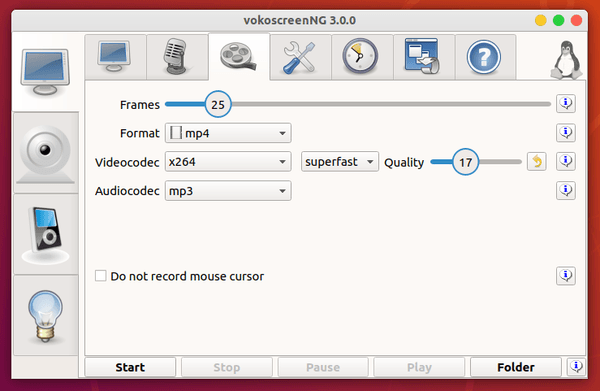This screenshot has height=391, width=600.
Task: Open the Webcam section in sidebar
Action: (x=46, y=153)
